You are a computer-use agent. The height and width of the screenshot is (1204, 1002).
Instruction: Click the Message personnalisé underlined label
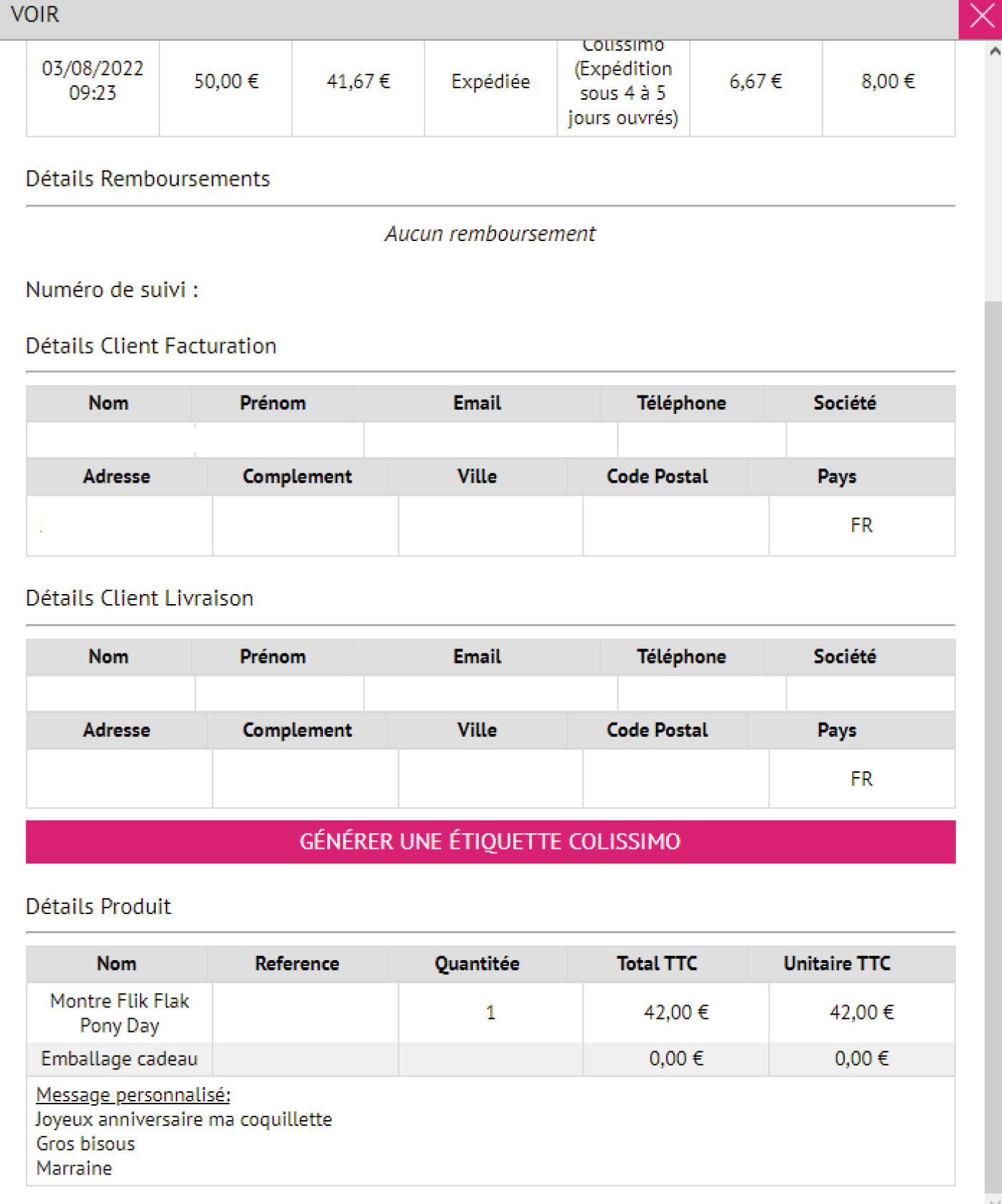pyautogui.click(x=134, y=1095)
